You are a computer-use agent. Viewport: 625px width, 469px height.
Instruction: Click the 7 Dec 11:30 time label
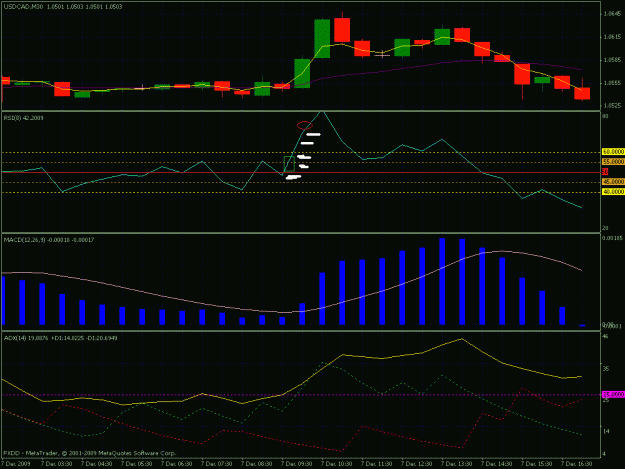tap(376, 464)
